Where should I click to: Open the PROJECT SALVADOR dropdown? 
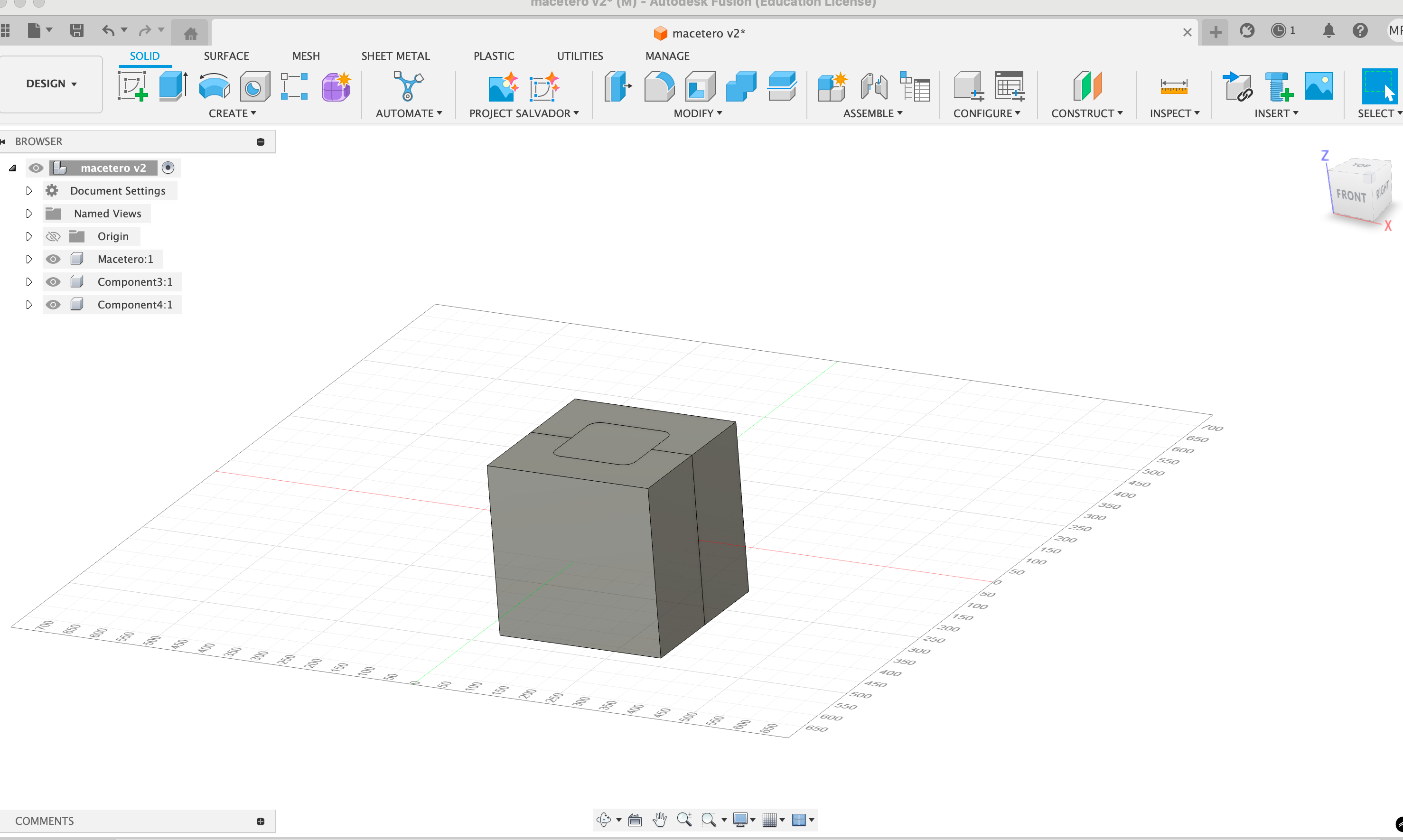click(524, 113)
